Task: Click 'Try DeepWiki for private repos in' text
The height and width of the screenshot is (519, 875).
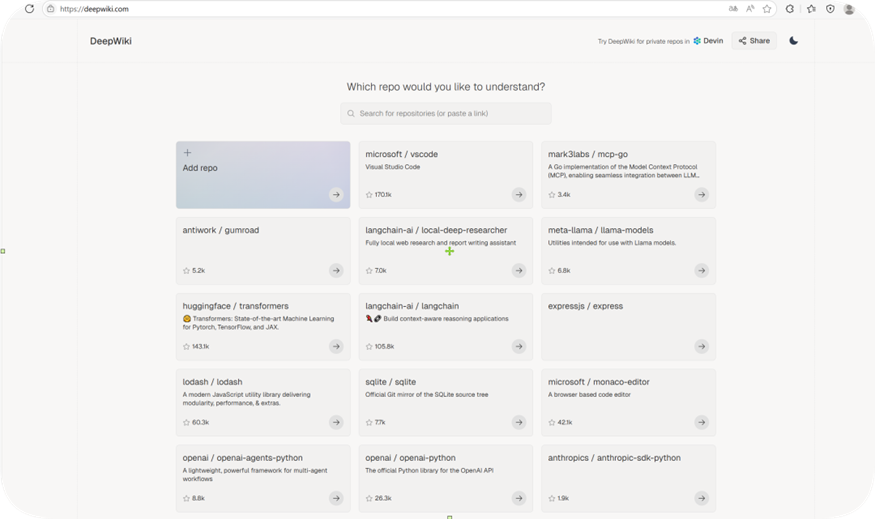Action: coord(643,41)
